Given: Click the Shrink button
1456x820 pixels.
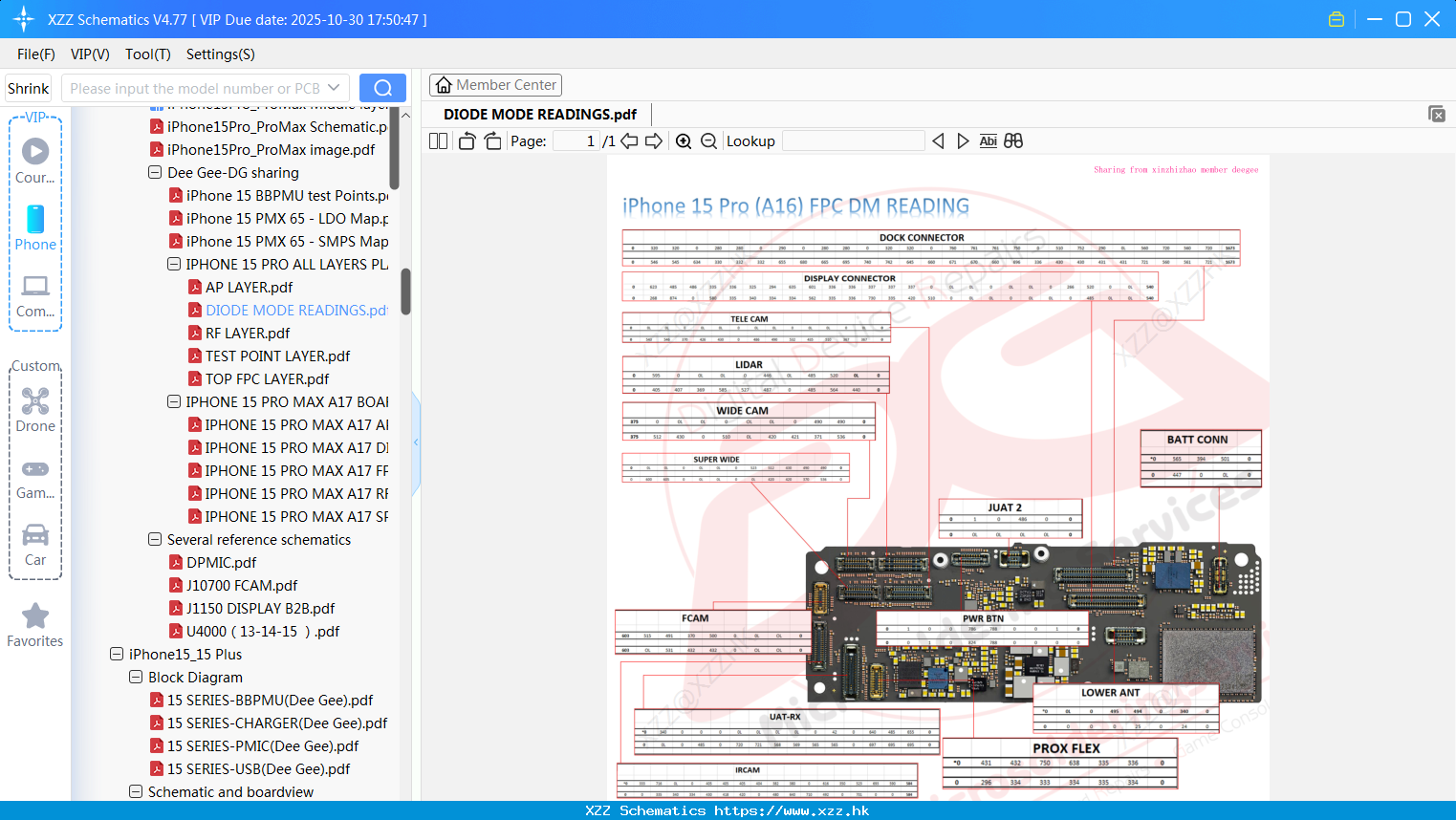Looking at the screenshot, I should (29, 88).
